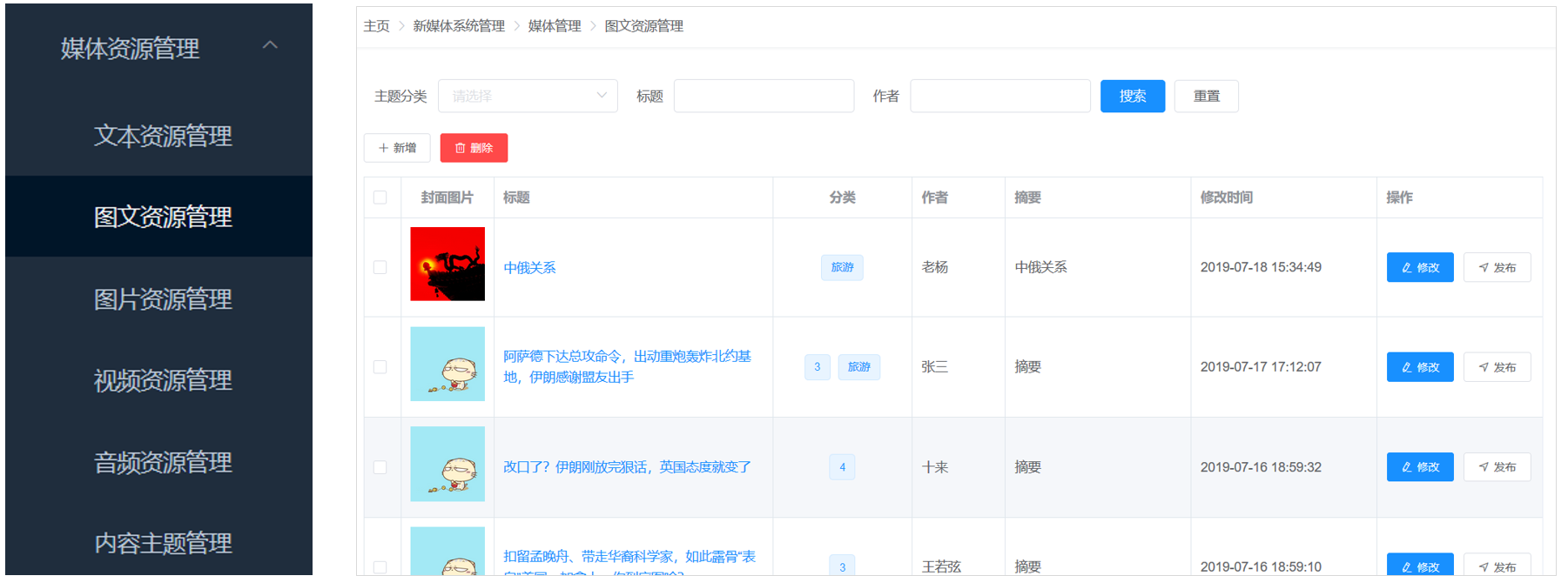Click the 标题 search input field
The width and height of the screenshot is (1568, 576).
coord(764,96)
